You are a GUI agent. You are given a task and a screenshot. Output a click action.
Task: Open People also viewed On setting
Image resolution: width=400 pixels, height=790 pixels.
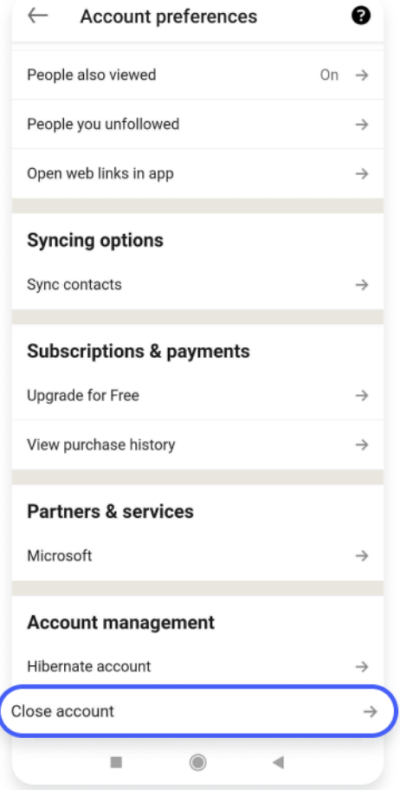pos(197,75)
